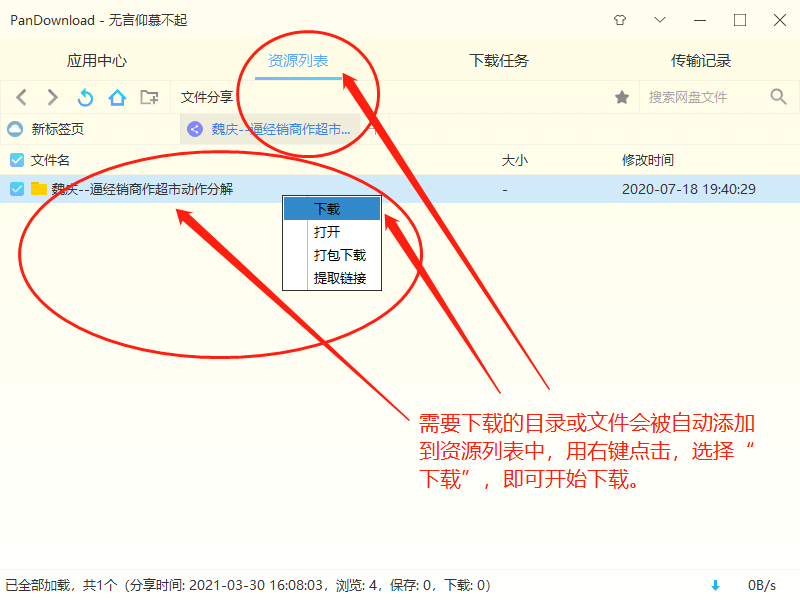Click the back navigation arrow
The width and height of the screenshot is (800, 600).
tap(22, 97)
